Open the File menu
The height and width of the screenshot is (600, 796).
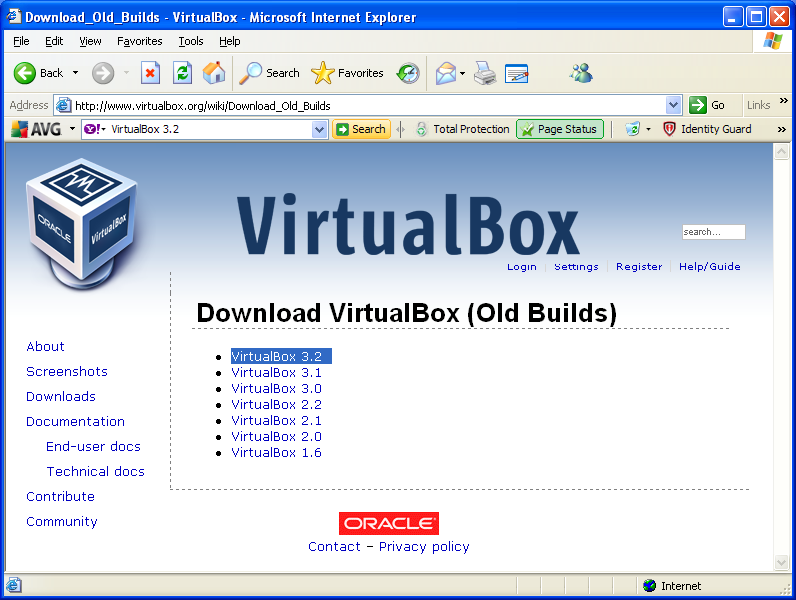click(21, 41)
